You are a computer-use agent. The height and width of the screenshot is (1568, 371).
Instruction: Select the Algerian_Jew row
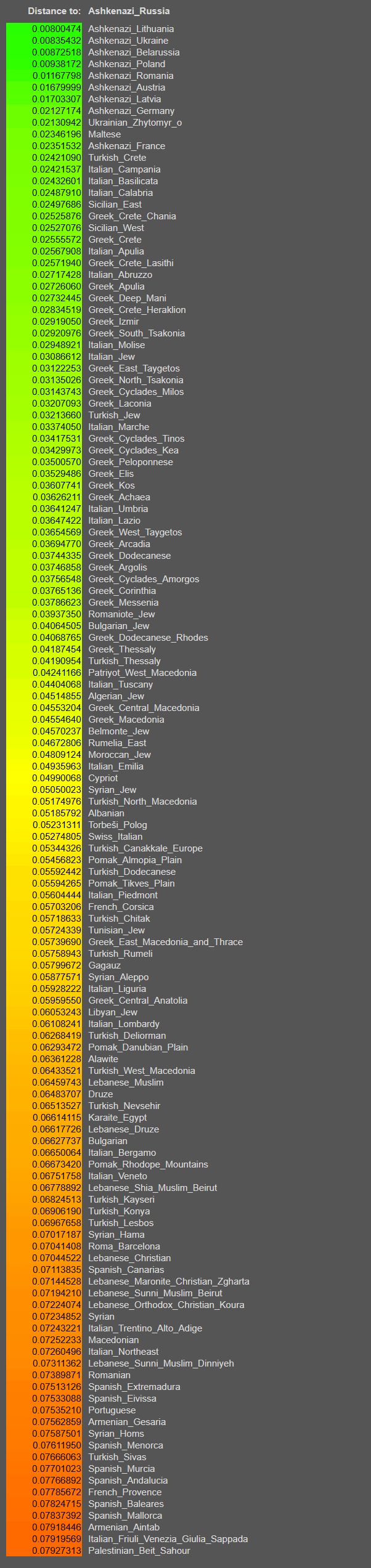116,696
